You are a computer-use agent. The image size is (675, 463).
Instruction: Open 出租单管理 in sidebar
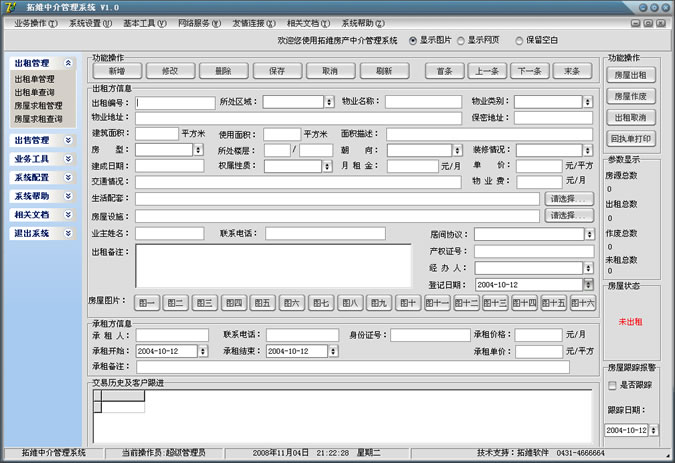34,79
